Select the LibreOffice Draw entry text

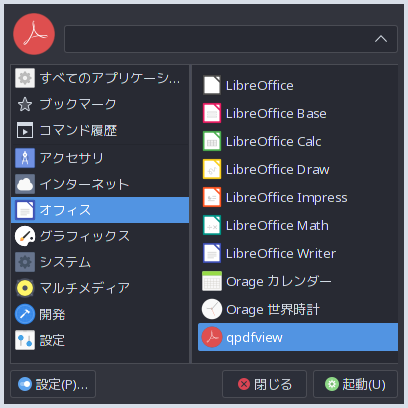click(277, 170)
